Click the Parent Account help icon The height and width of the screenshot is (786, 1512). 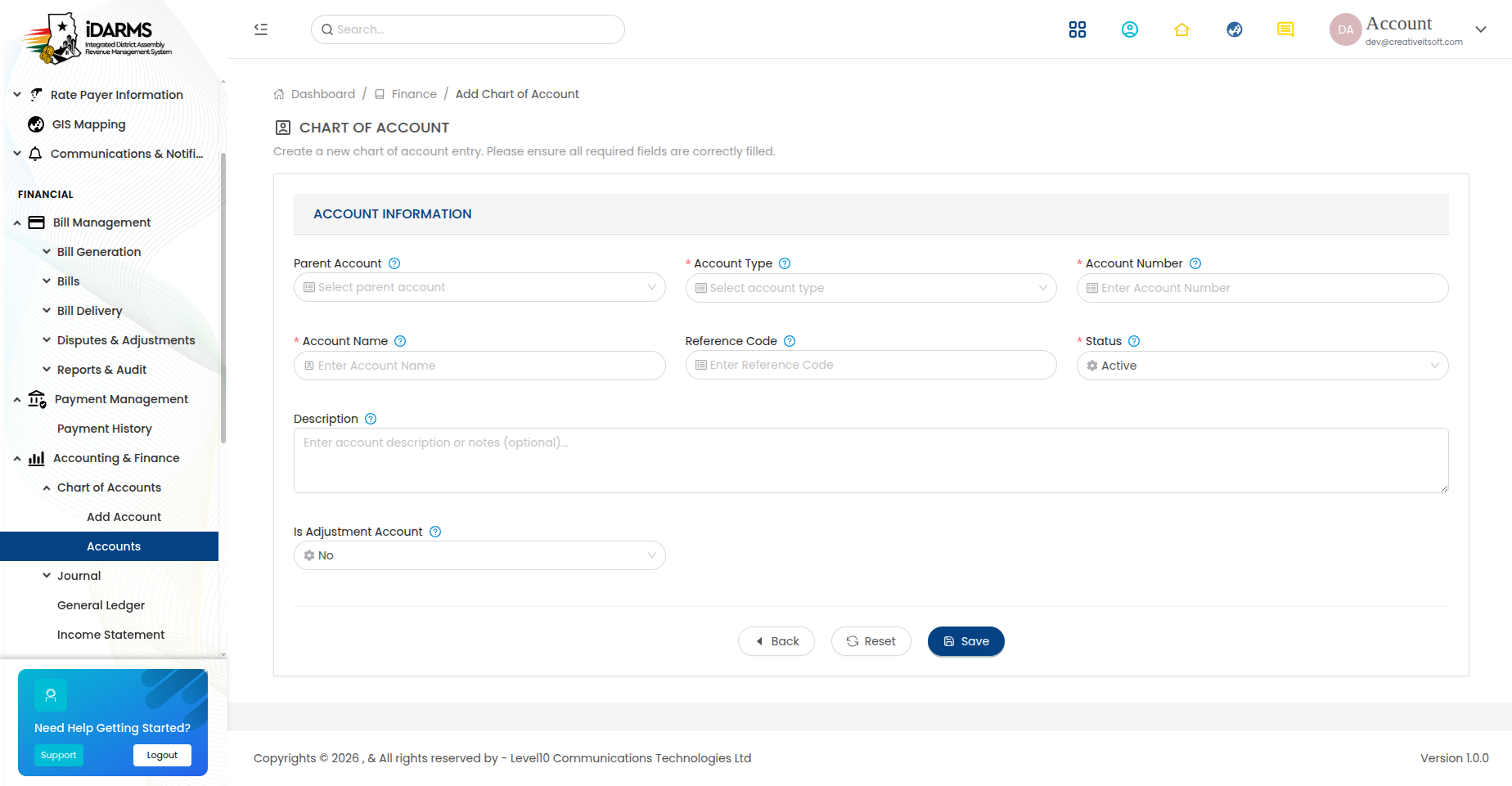coord(394,263)
